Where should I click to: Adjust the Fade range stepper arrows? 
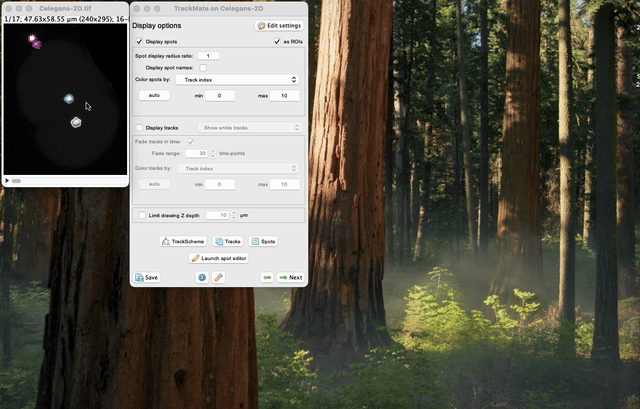213,153
